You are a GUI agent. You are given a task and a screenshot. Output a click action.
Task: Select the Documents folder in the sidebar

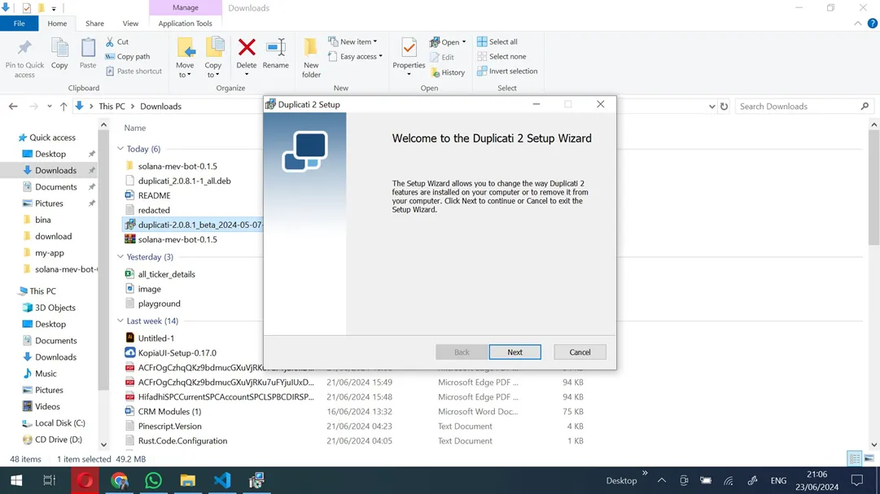56,187
